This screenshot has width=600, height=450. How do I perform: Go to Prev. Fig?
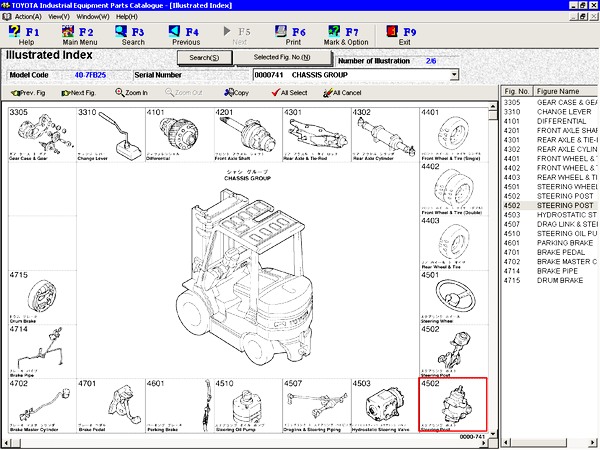click(x=28, y=93)
